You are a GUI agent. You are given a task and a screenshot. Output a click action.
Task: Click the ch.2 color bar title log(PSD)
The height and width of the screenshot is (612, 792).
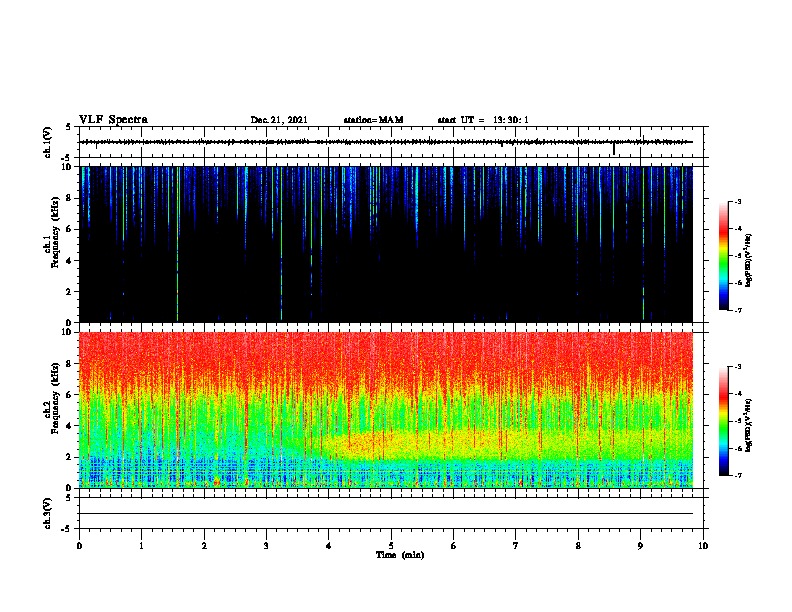[x=748, y=425]
